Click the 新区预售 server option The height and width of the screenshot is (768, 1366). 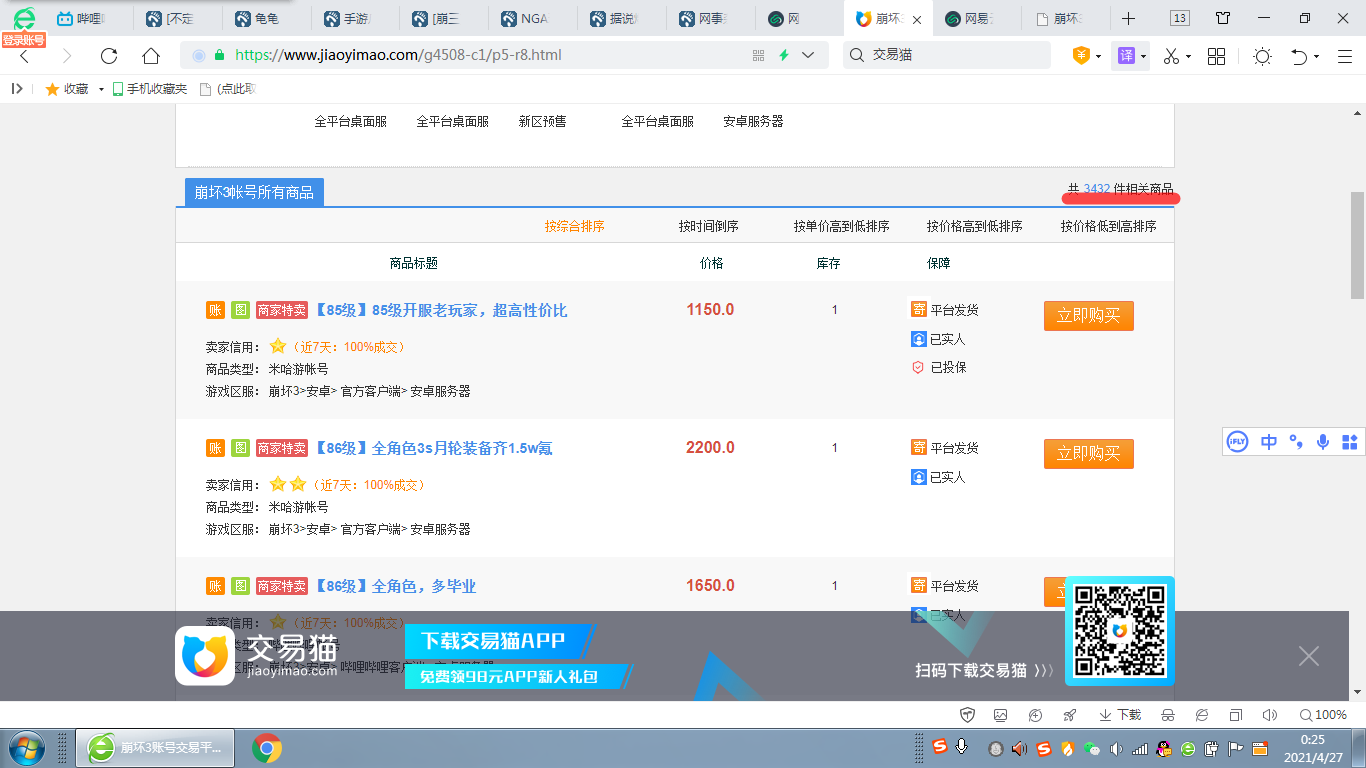[542, 121]
